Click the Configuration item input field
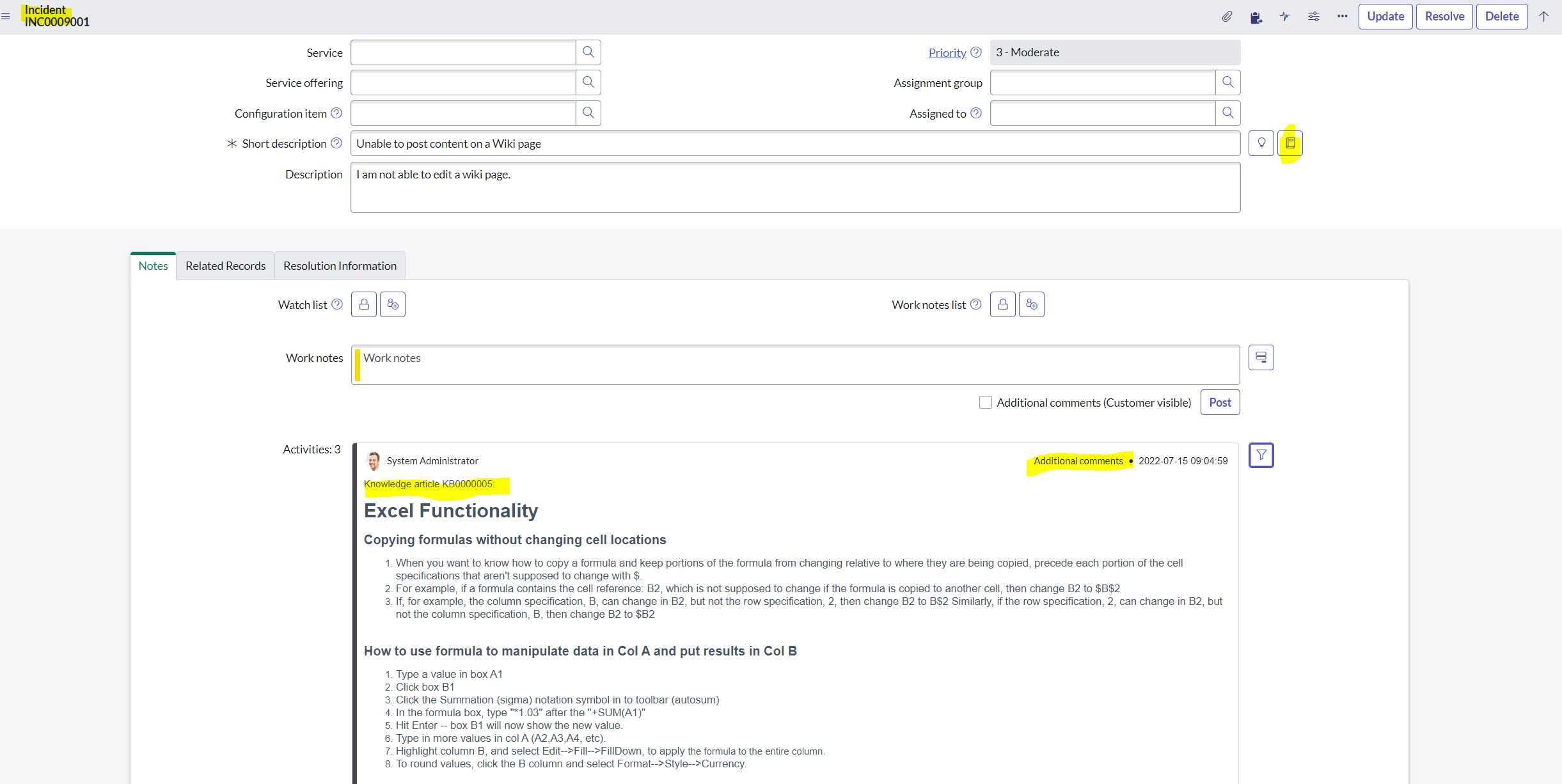 tap(463, 113)
